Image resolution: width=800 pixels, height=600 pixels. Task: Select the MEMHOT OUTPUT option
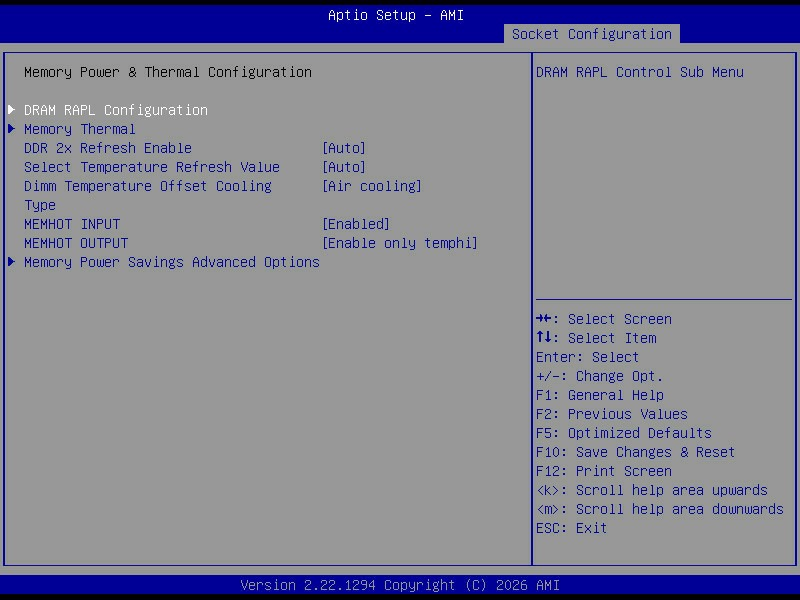76,243
